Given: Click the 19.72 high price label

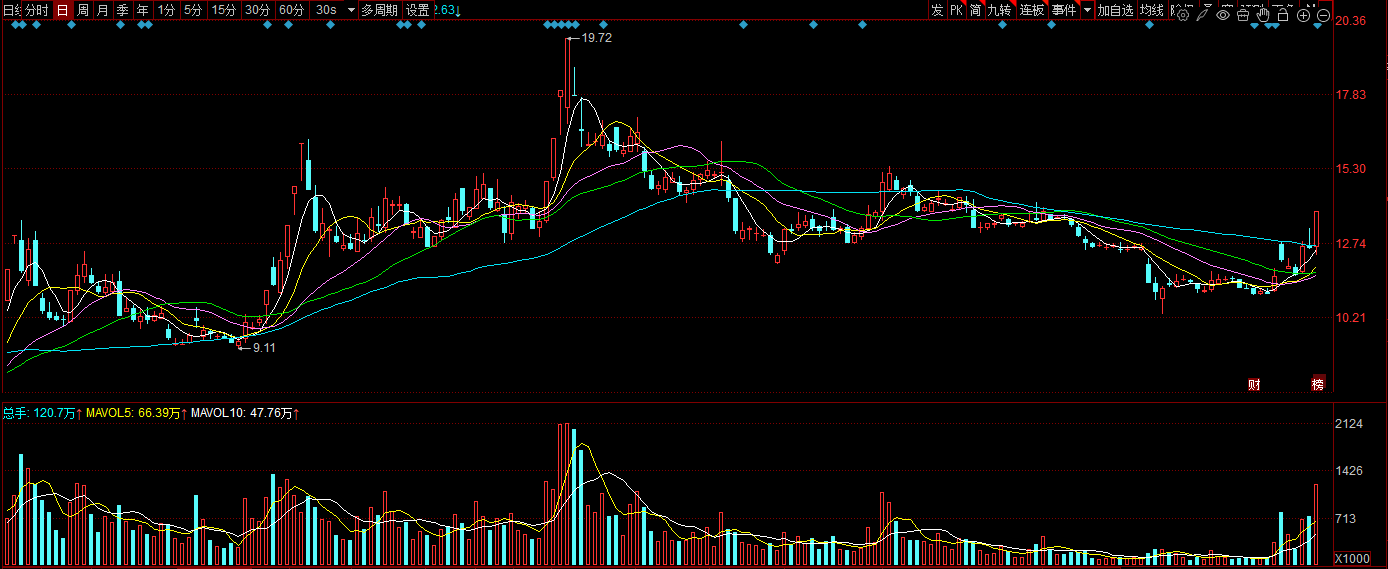Looking at the screenshot, I should tap(596, 37).
